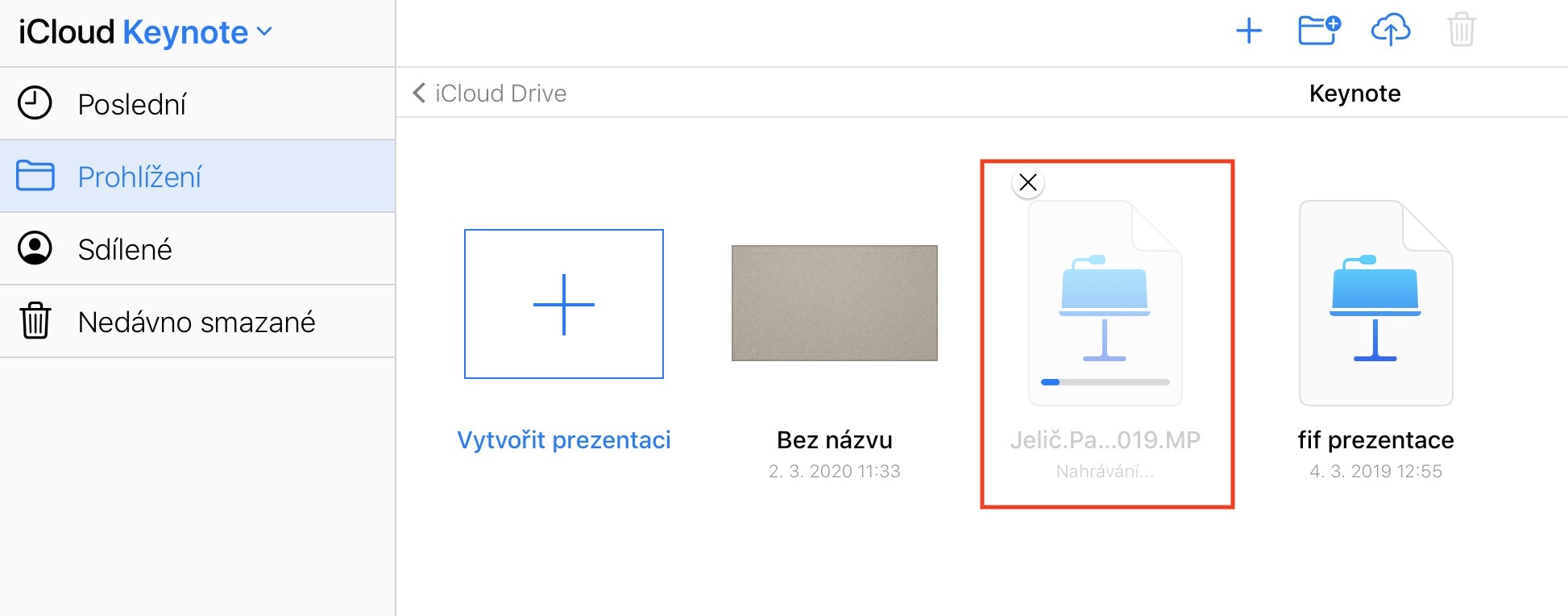Click the Jelič.Pa...019.MP file name

pos(1105,440)
